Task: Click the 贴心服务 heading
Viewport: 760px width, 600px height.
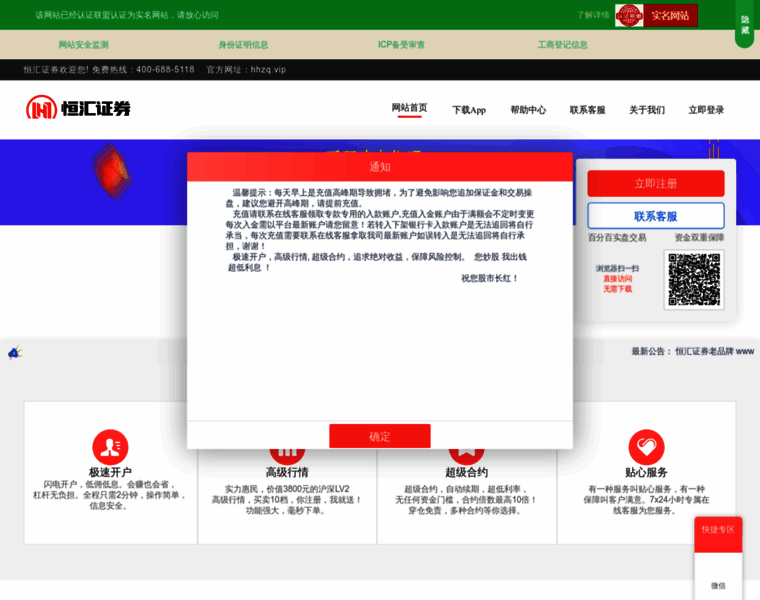Action: pyautogui.click(x=646, y=472)
